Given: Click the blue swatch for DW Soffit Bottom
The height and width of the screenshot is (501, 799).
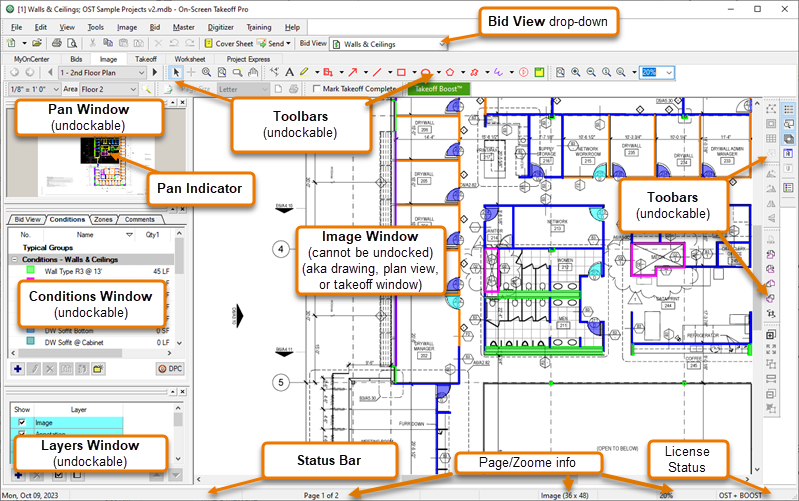Looking at the screenshot, I should 30,330.
